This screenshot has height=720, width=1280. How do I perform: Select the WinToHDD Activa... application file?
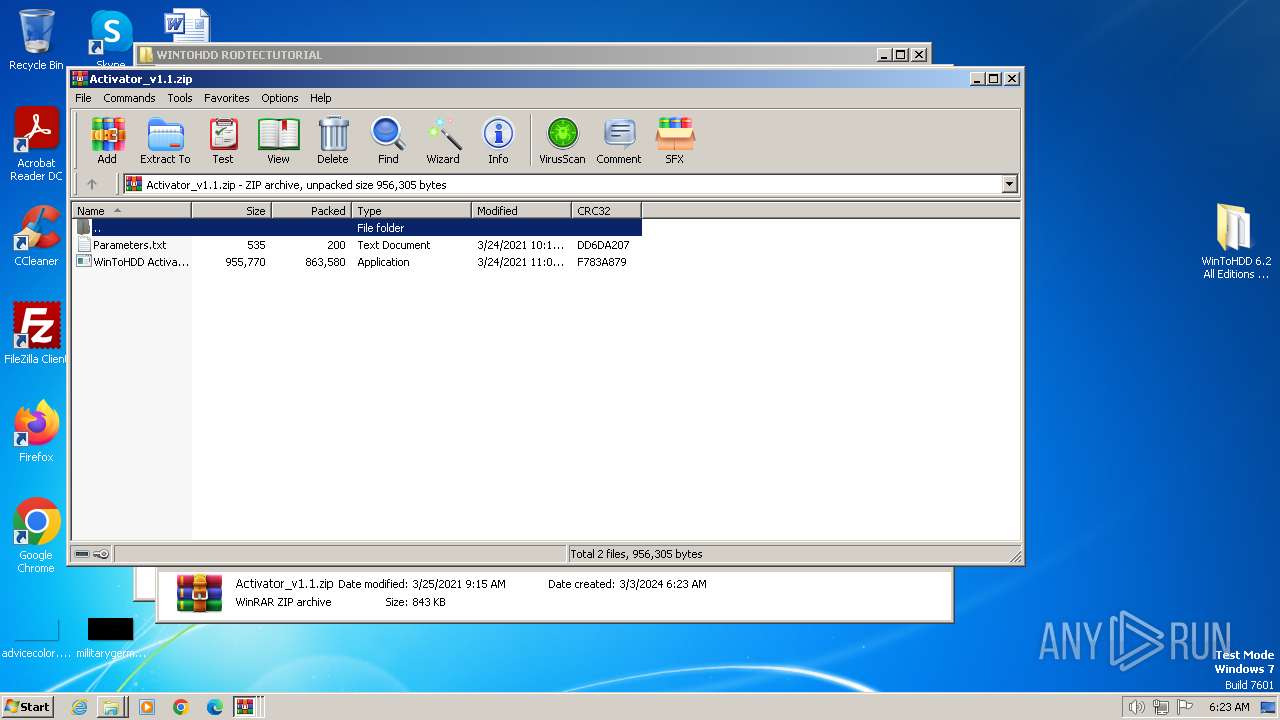132,262
